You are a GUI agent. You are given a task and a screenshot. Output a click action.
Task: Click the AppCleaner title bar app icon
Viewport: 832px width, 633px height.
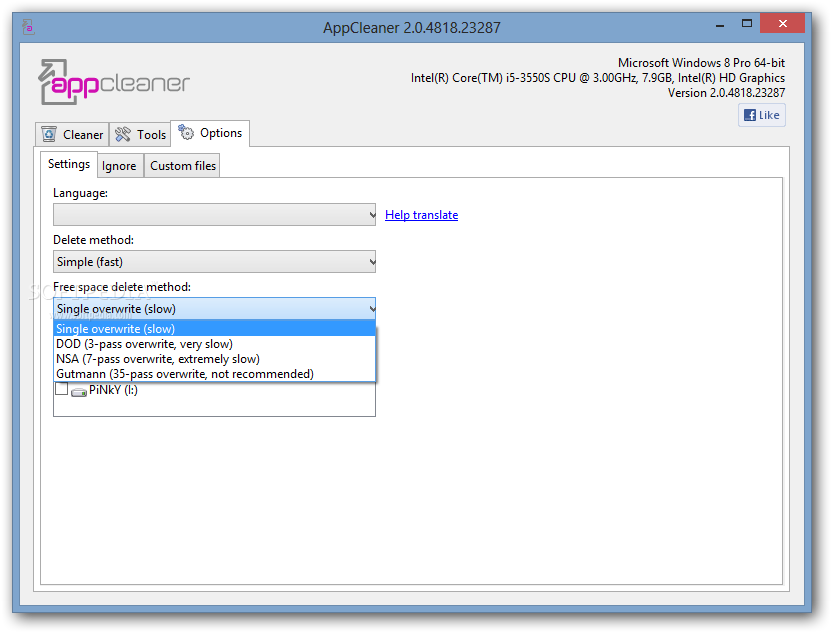[29, 27]
